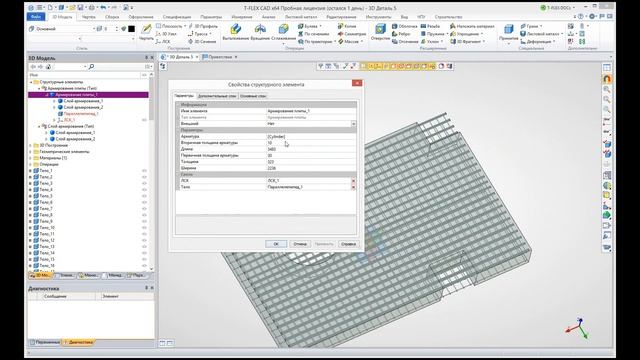Open the Пружина dropdown arrow
The height and width of the screenshot is (360, 640).
447,34
